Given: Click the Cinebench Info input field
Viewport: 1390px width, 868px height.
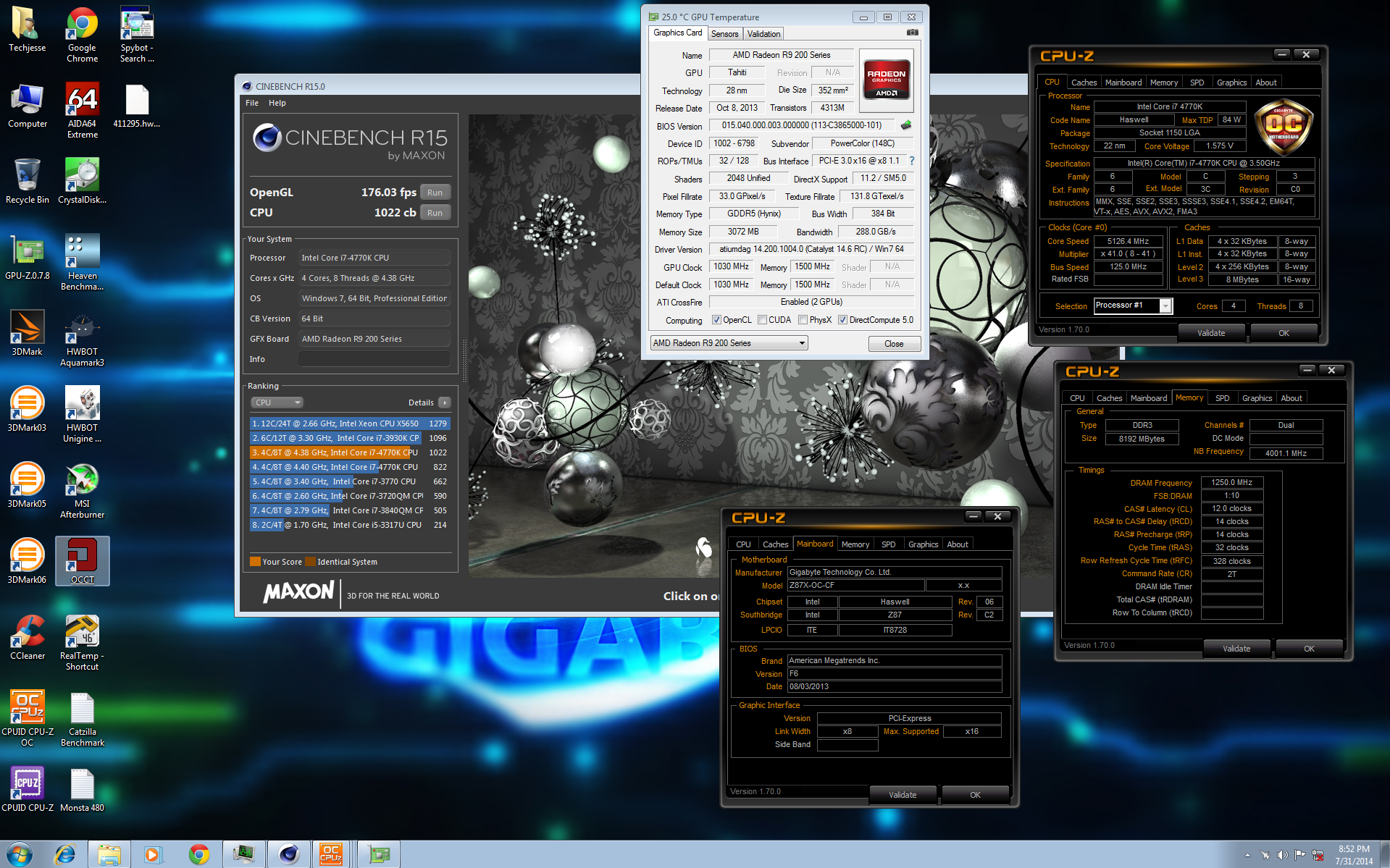Looking at the screenshot, I should coord(374,359).
